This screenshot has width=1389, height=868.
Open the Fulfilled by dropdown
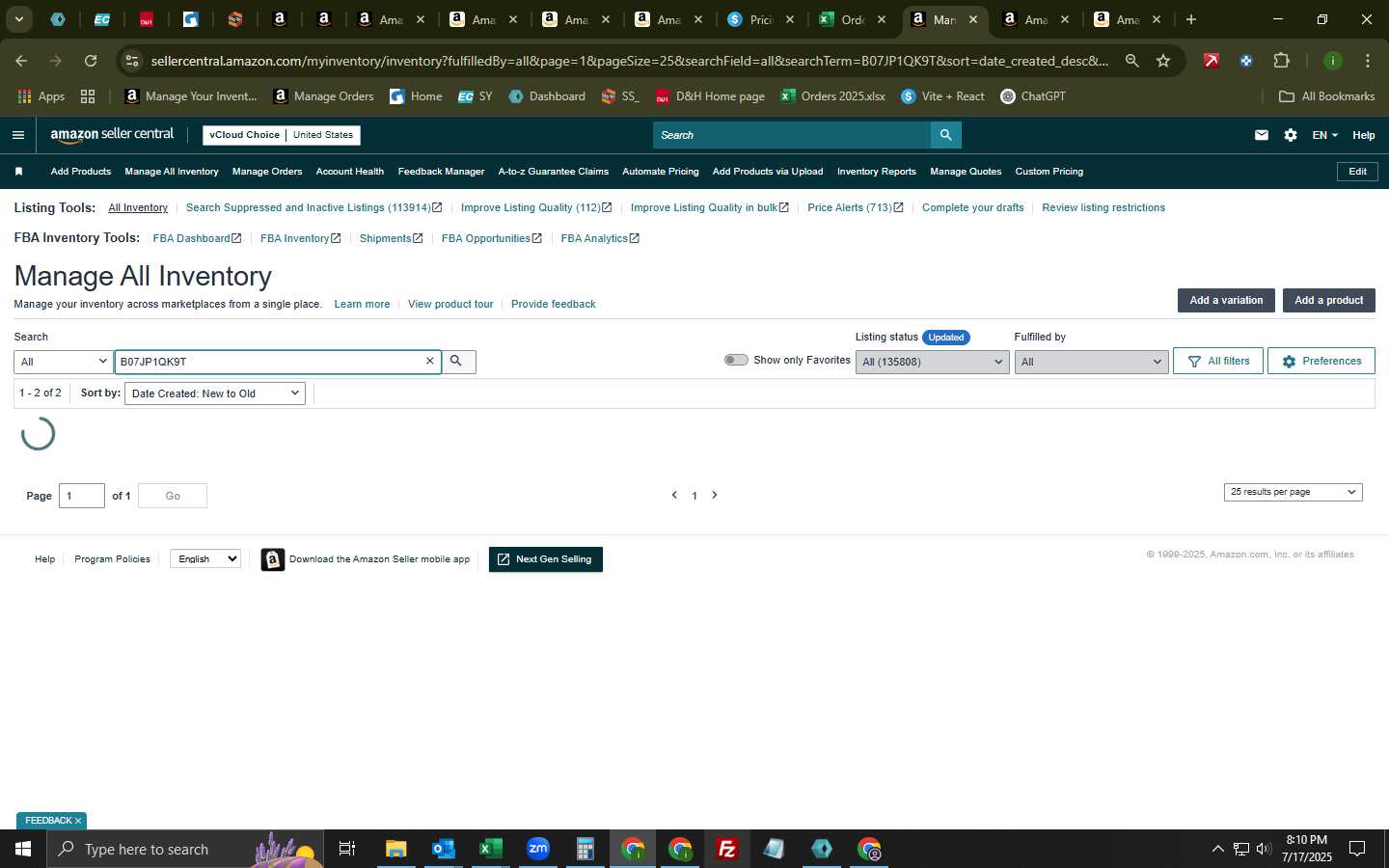click(1091, 362)
